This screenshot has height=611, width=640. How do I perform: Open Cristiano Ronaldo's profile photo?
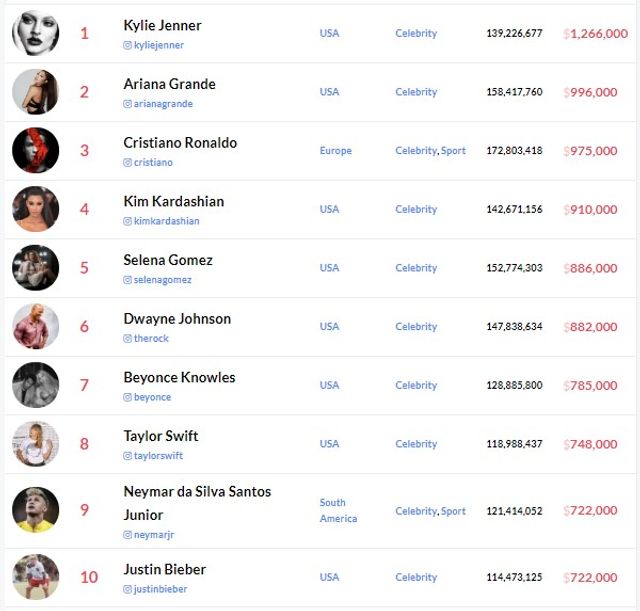coord(36,151)
